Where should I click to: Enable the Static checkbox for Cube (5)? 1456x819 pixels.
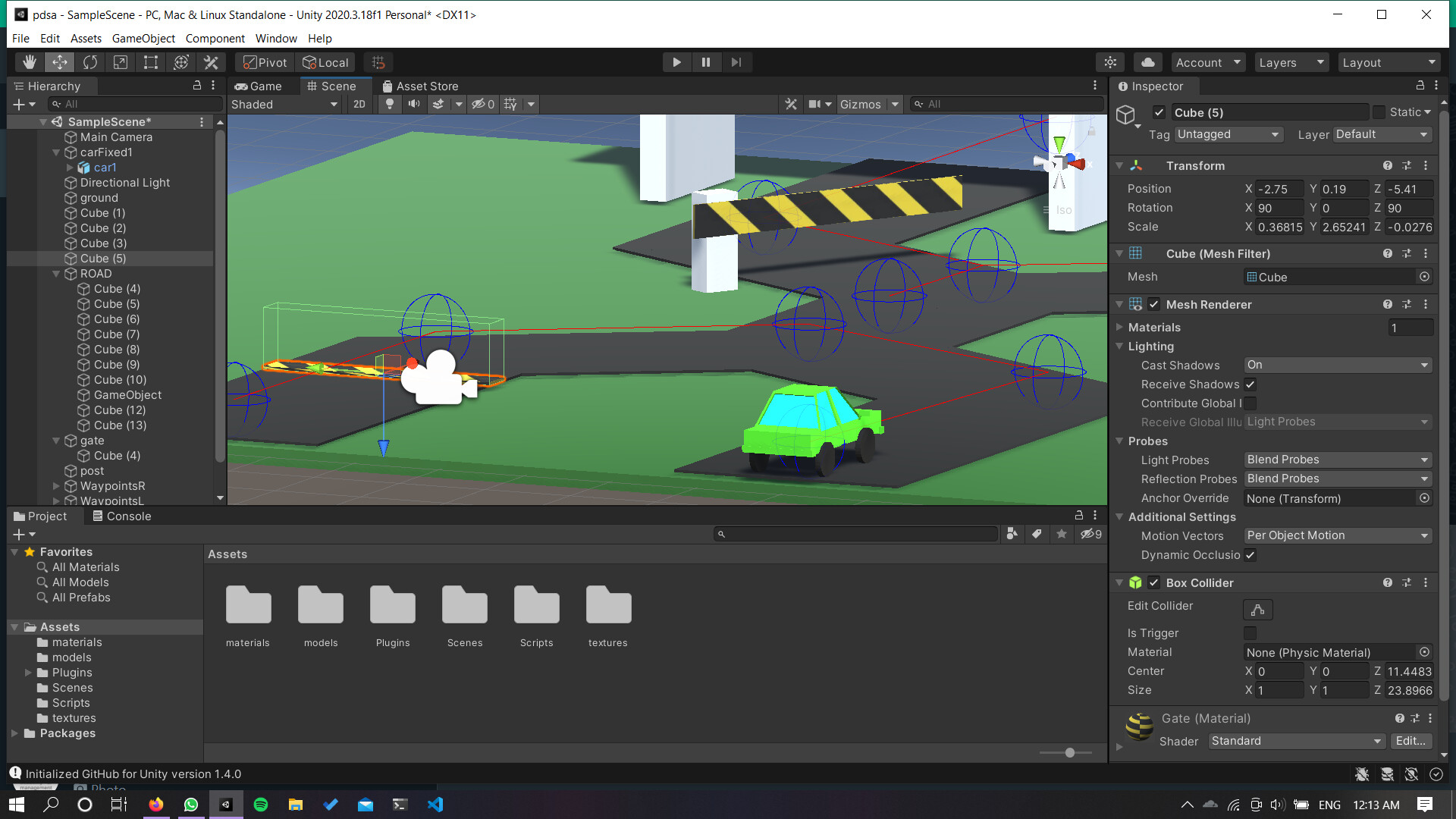point(1380,112)
